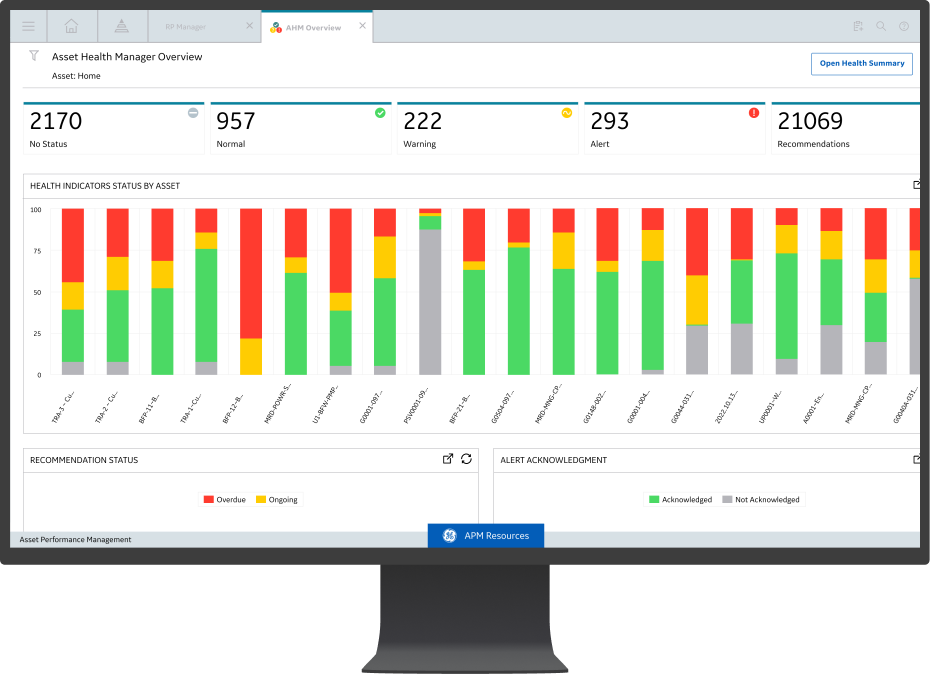Toggle the Overdue legend item
Viewport: 930px width, 680px height.
click(224, 499)
